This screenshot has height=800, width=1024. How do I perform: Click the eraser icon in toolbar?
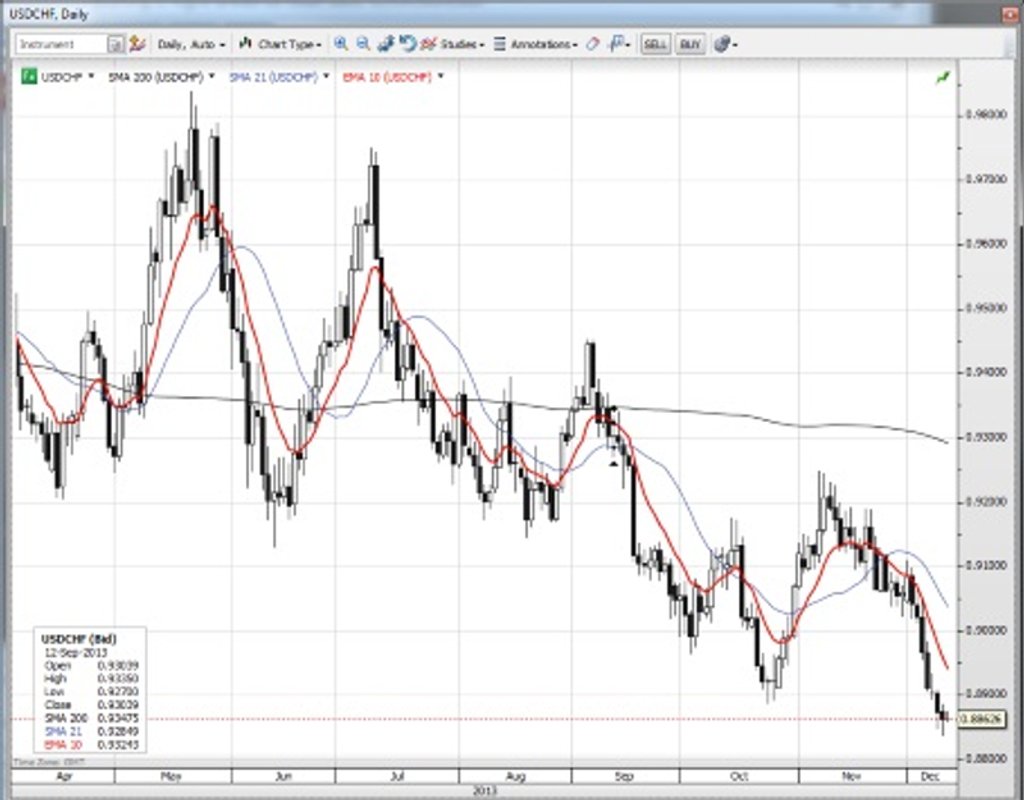click(592, 44)
